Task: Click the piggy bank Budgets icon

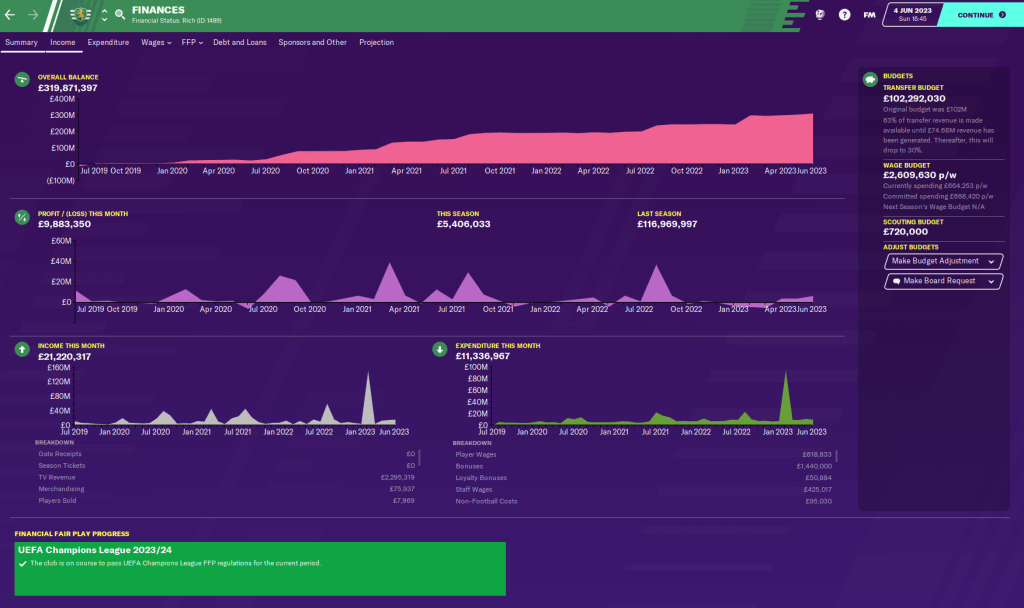Action: point(870,80)
